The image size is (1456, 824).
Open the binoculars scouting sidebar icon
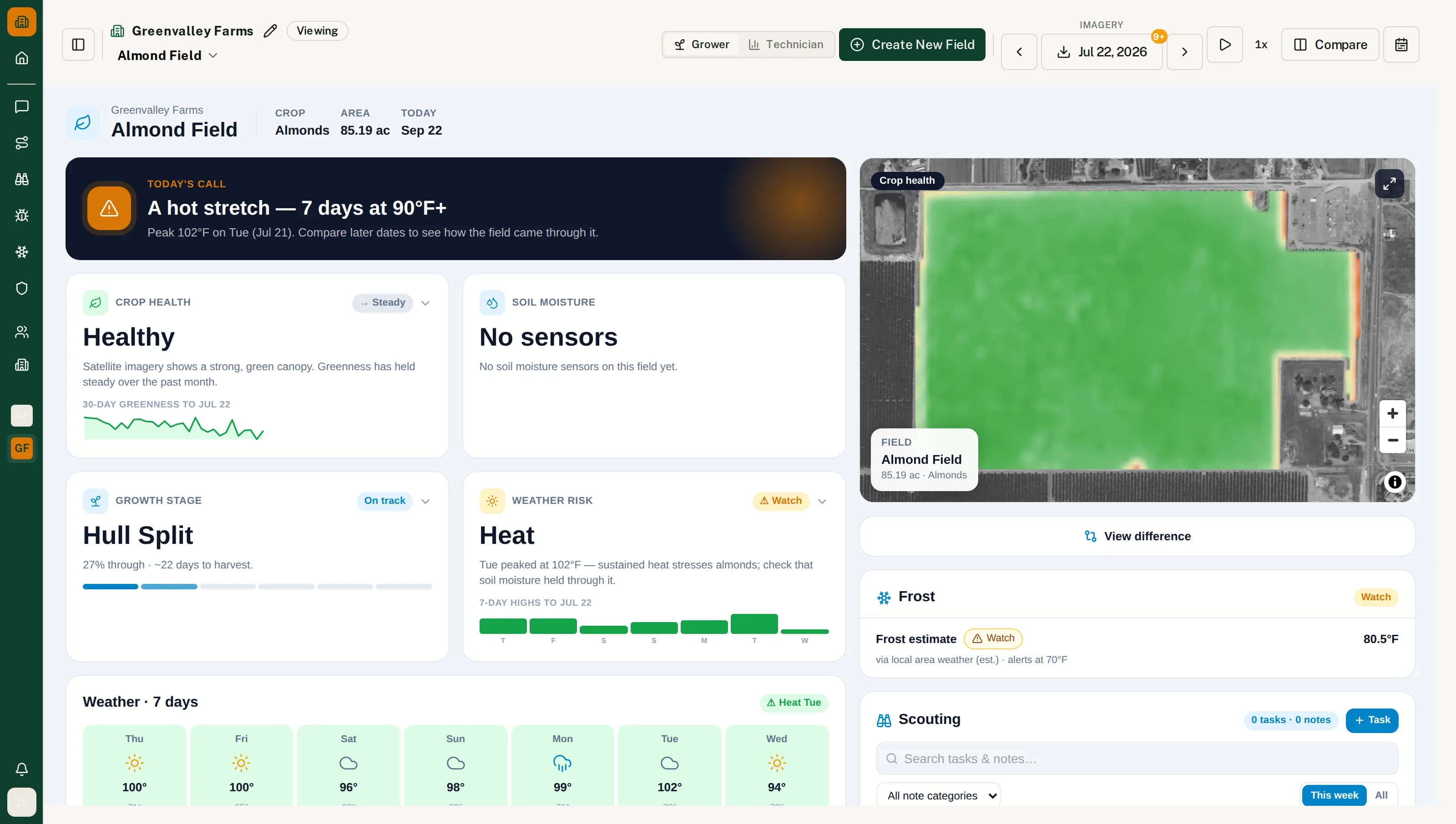(21, 179)
